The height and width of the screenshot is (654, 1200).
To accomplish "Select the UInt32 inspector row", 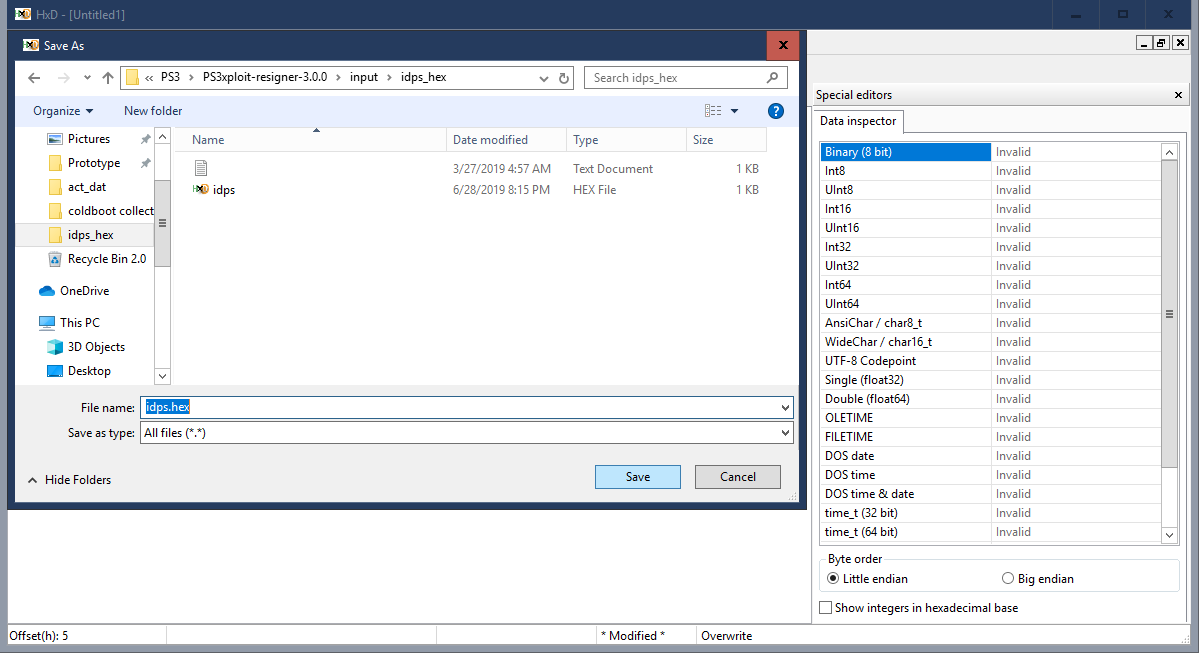I will click(x=990, y=266).
